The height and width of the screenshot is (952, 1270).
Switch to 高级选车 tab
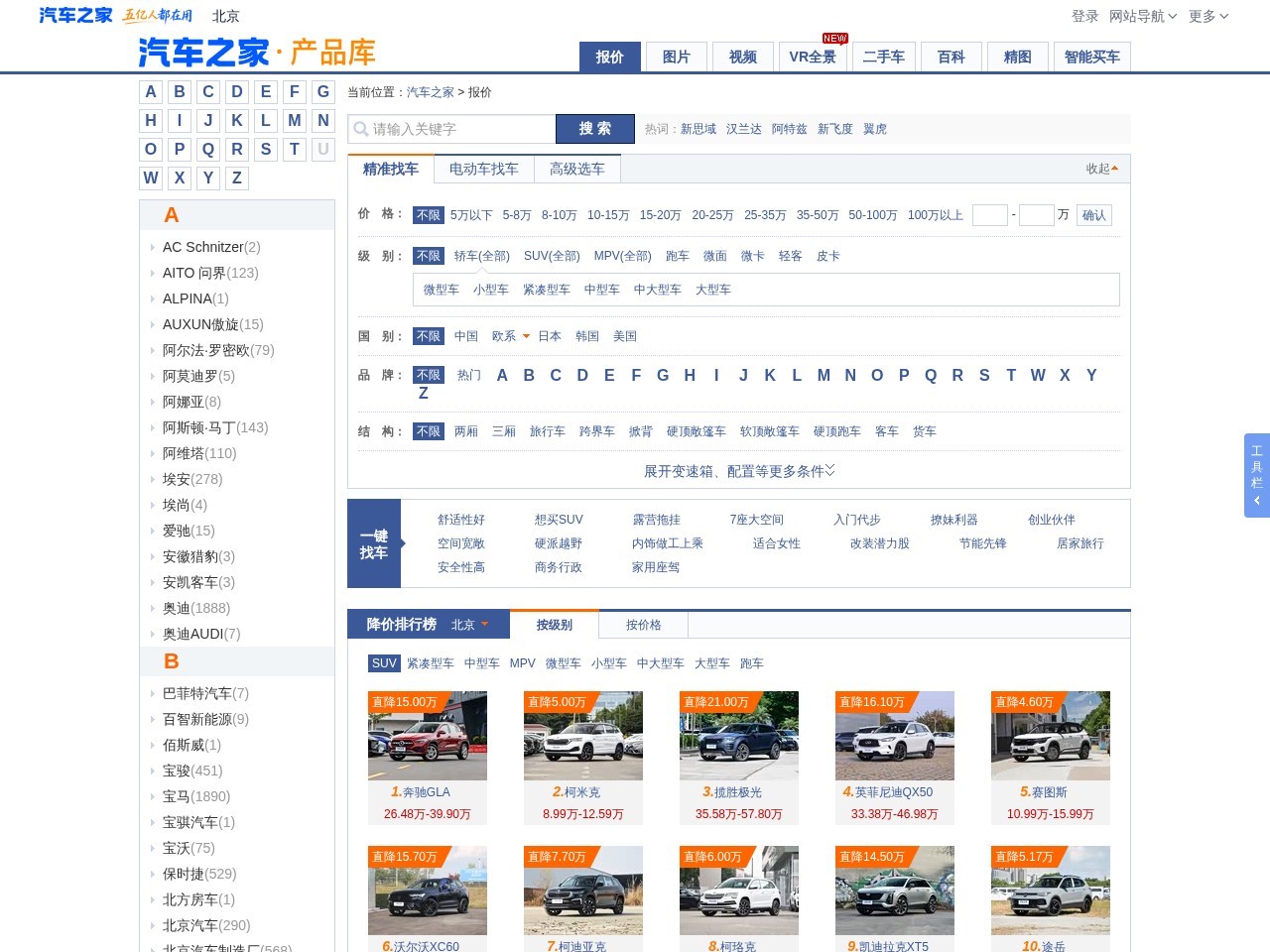(x=577, y=170)
